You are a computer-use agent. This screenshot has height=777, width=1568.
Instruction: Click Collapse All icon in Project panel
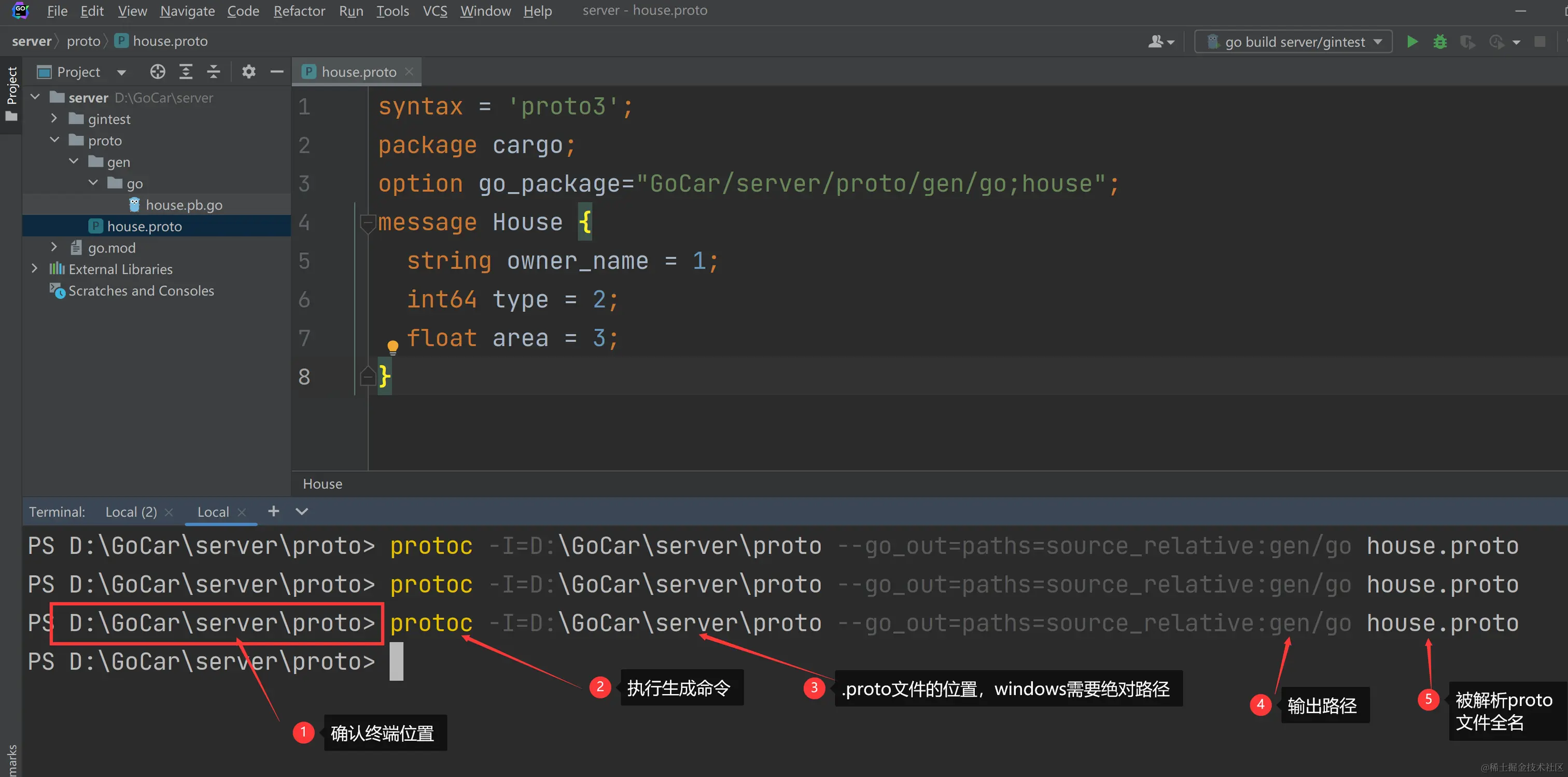pos(213,72)
